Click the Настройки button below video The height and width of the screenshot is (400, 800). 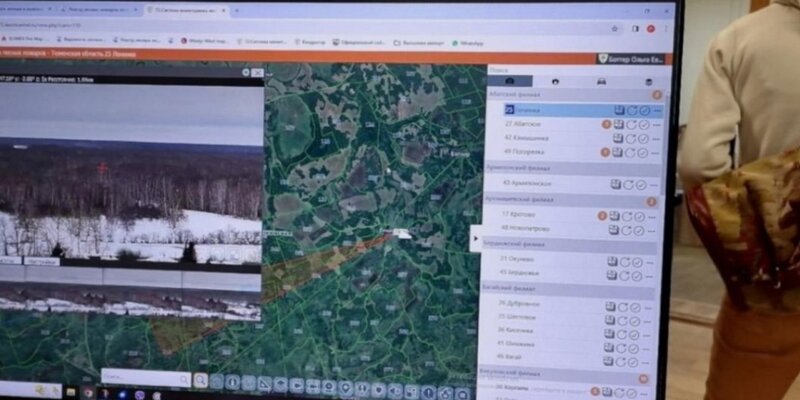click(41, 261)
